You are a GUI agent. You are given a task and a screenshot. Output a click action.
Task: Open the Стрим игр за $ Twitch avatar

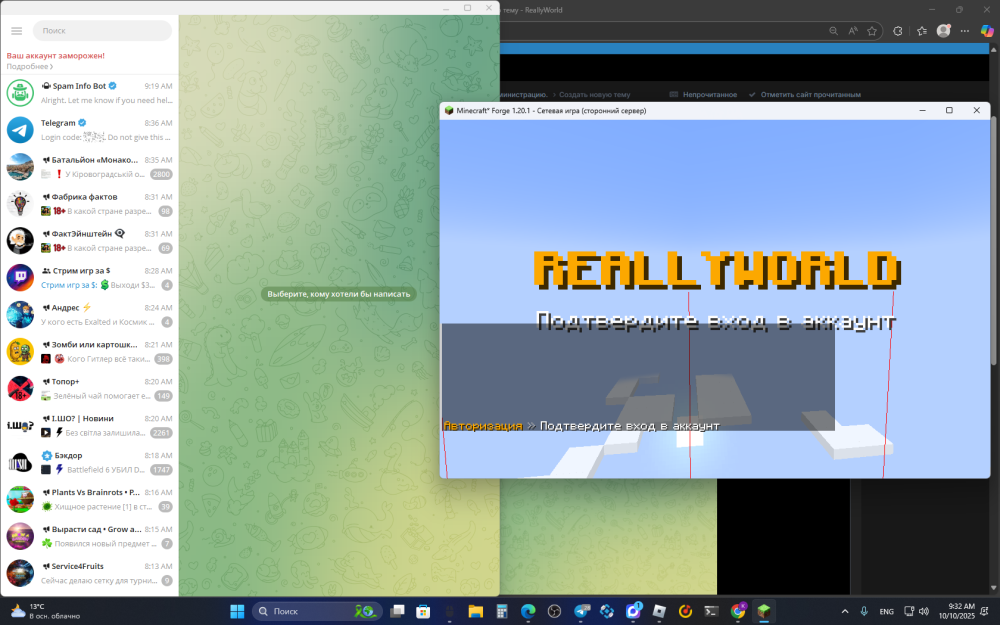point(20,278)
